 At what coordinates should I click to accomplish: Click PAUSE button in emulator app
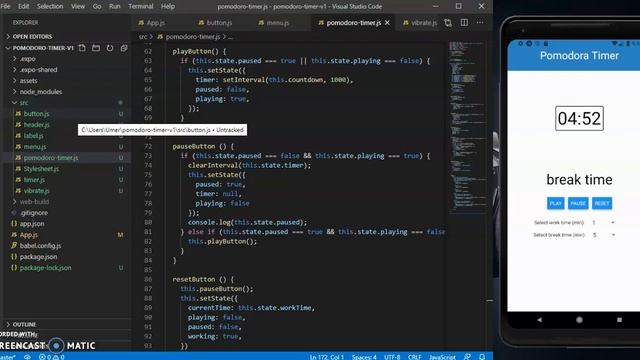[578, 203]
